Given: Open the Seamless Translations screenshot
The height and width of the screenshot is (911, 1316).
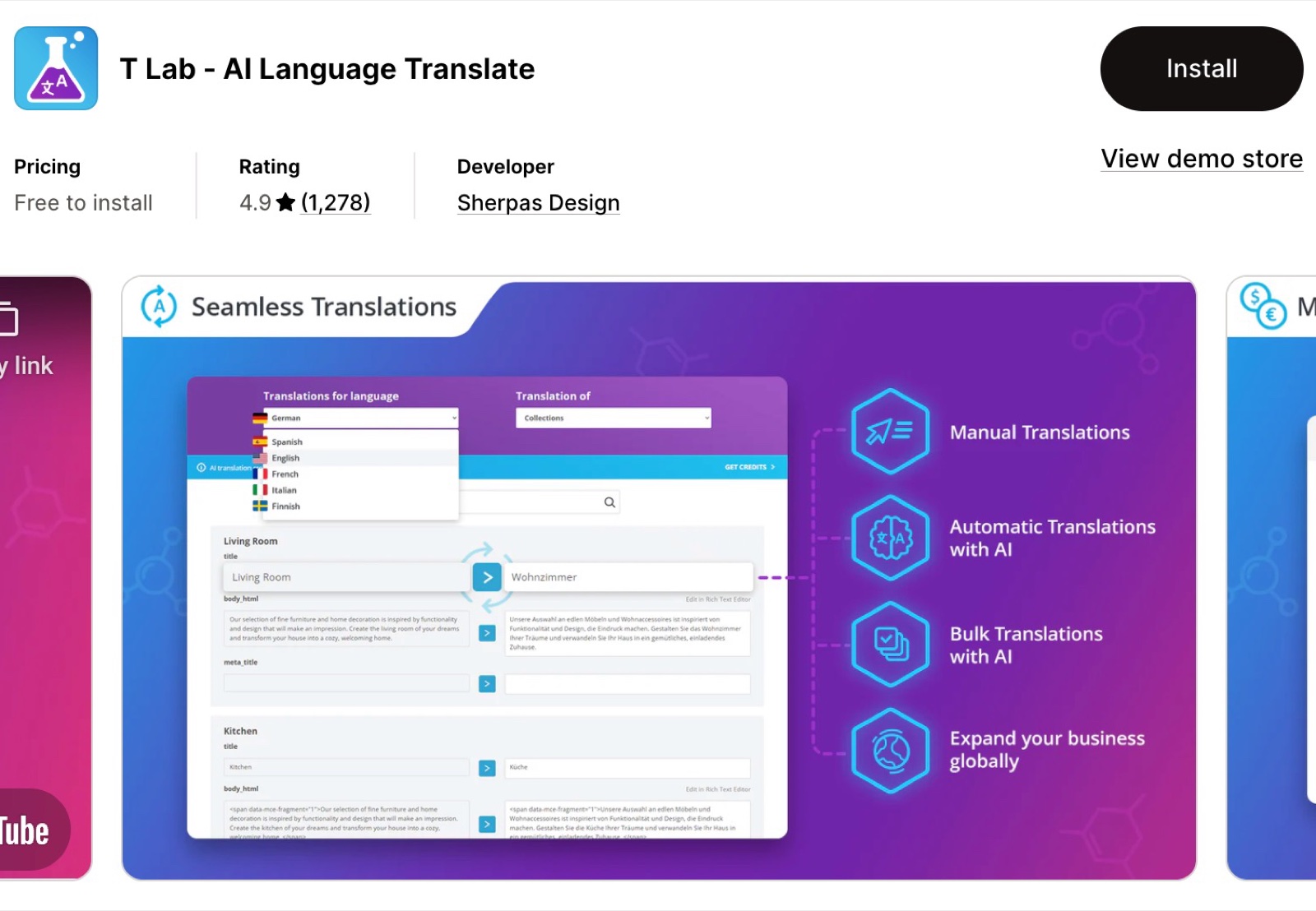Looking at the screenshot, I should (x=658, y=578).
